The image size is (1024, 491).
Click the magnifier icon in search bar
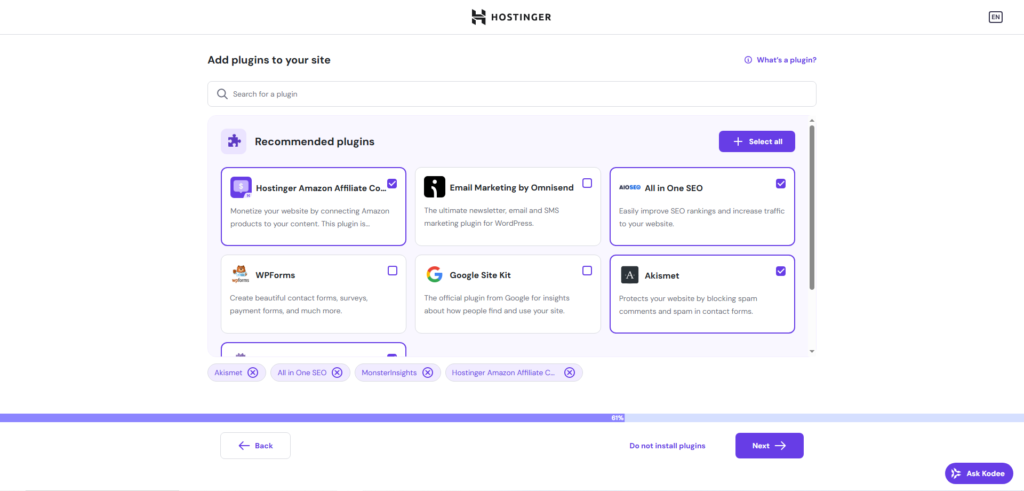coord(222,94)
